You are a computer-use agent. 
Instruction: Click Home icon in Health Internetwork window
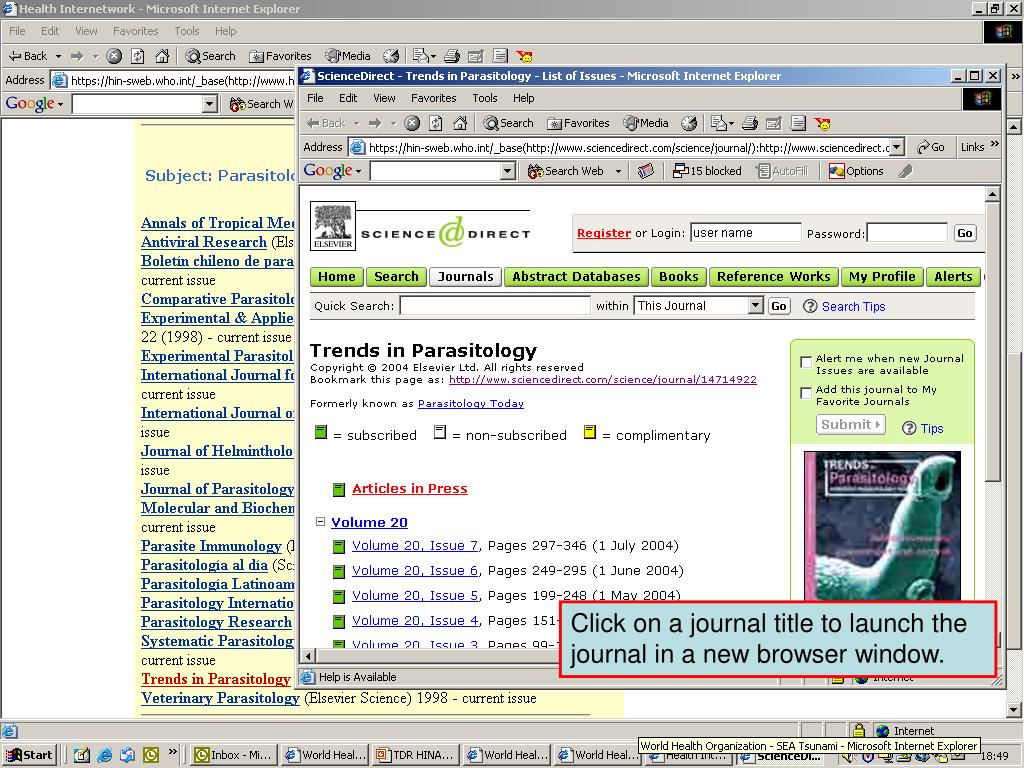pos(162,56)
